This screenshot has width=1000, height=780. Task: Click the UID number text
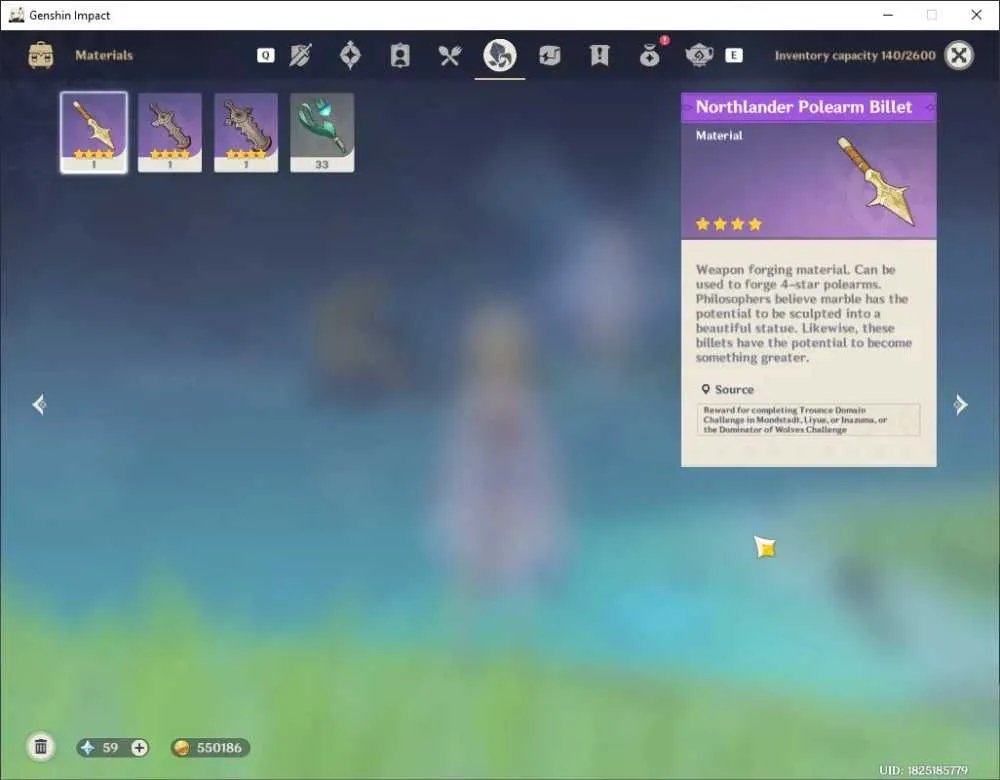click(x=923, y=770)
